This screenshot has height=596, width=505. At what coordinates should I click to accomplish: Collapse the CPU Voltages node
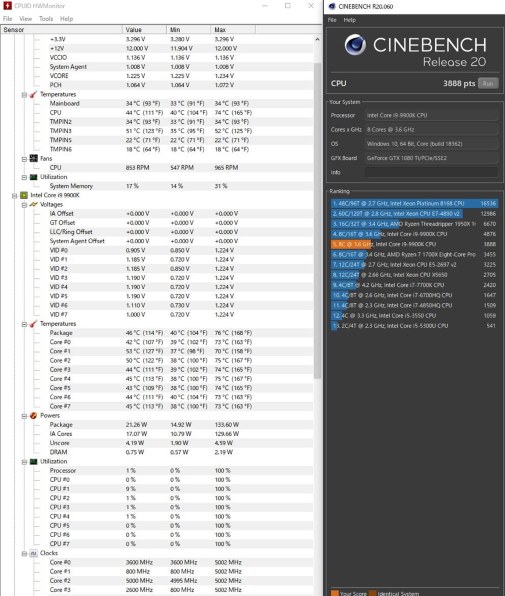pos(24,205)
